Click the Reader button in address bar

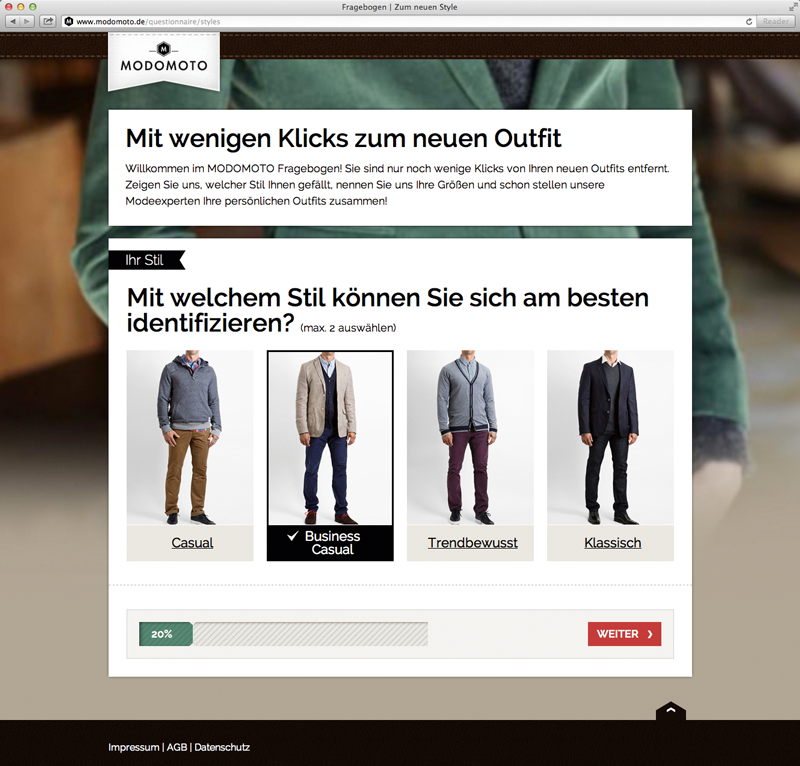coord(775,21)
